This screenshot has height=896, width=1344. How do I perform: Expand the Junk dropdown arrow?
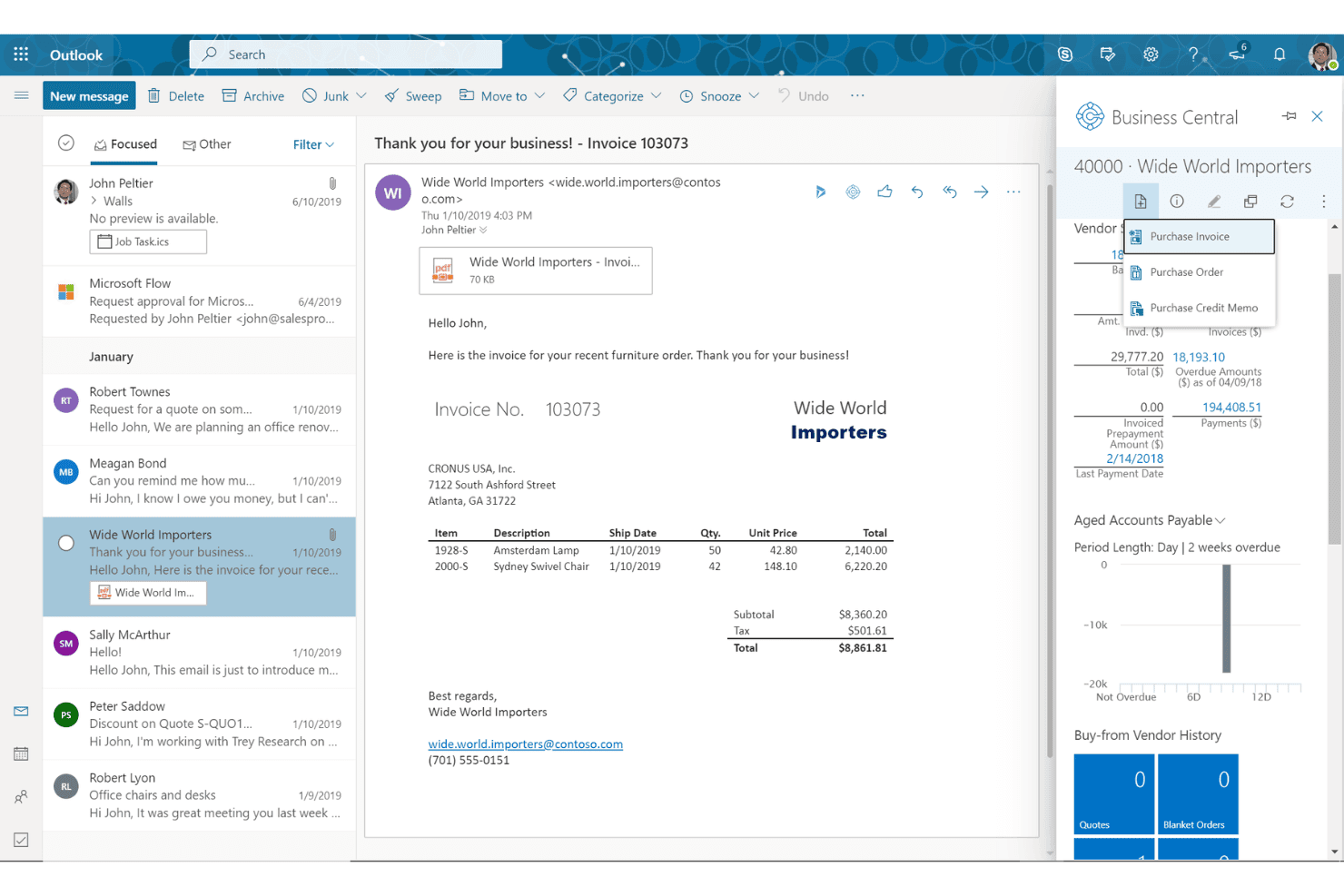(361, 95)
